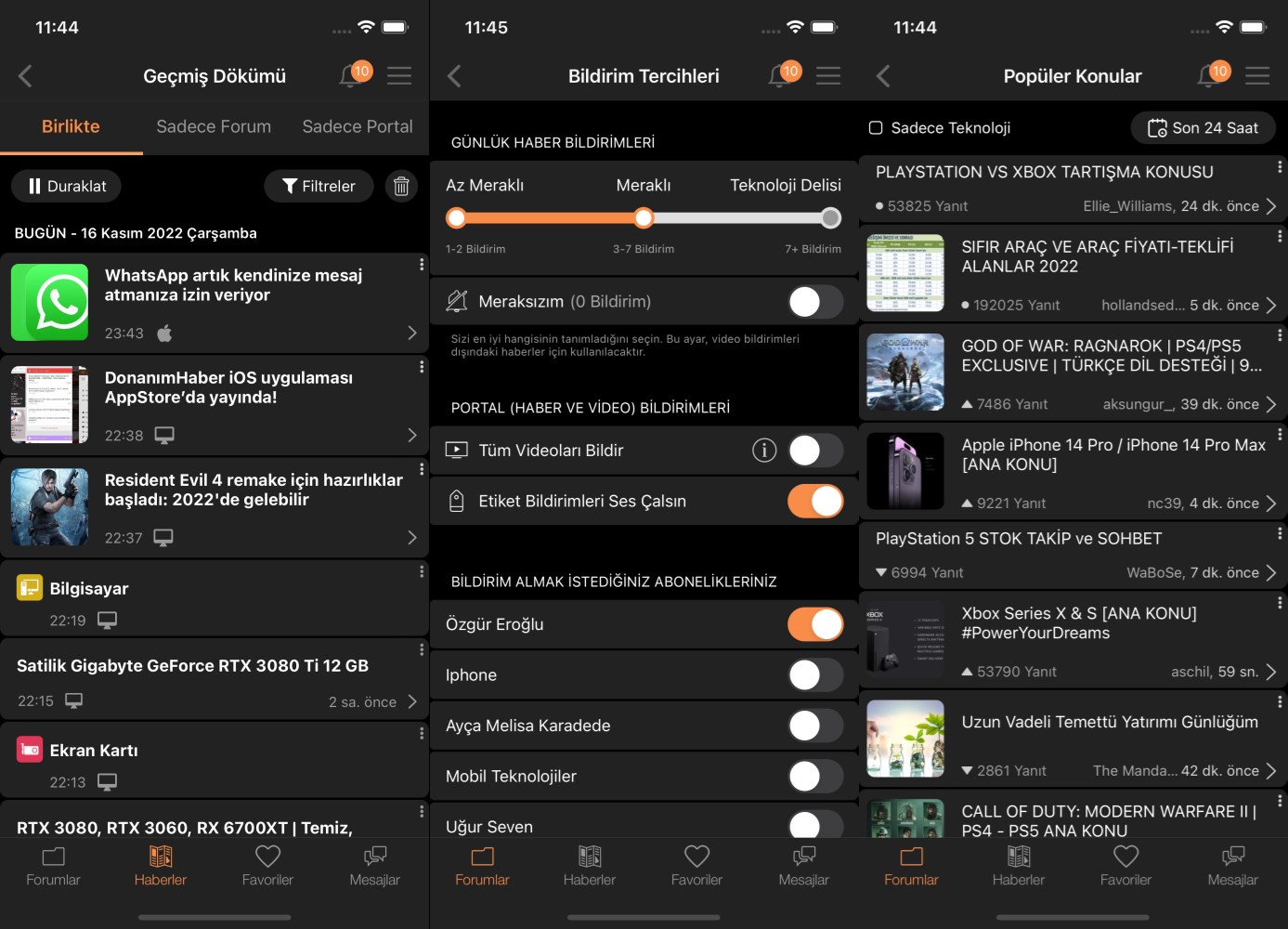The height and width of the screenshot is (929, 1288).
Task: Open Satilik Gigabyte RTX 3080 Ti chevron
Action: pos(412,701)
